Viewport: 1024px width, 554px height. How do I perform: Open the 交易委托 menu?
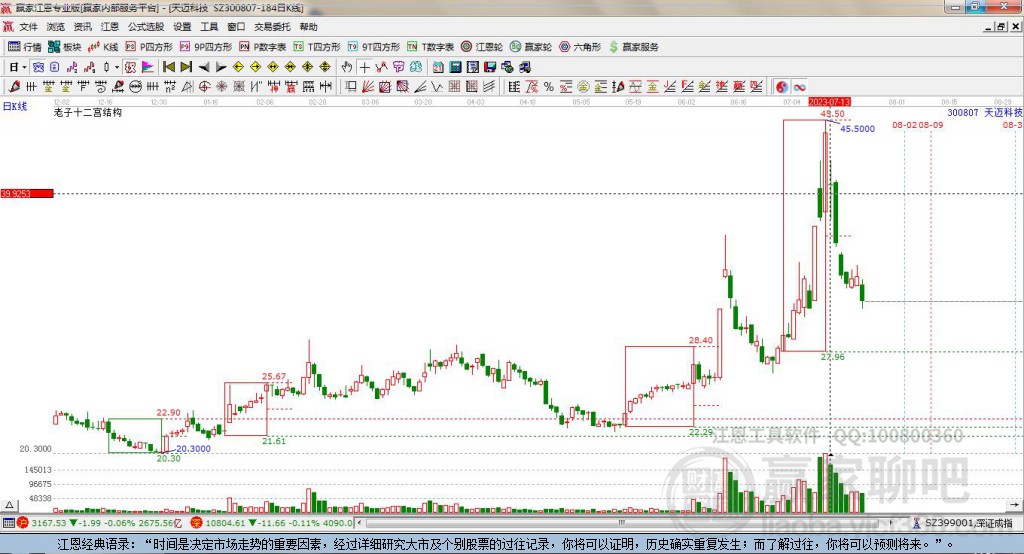(x=272, y=27)
